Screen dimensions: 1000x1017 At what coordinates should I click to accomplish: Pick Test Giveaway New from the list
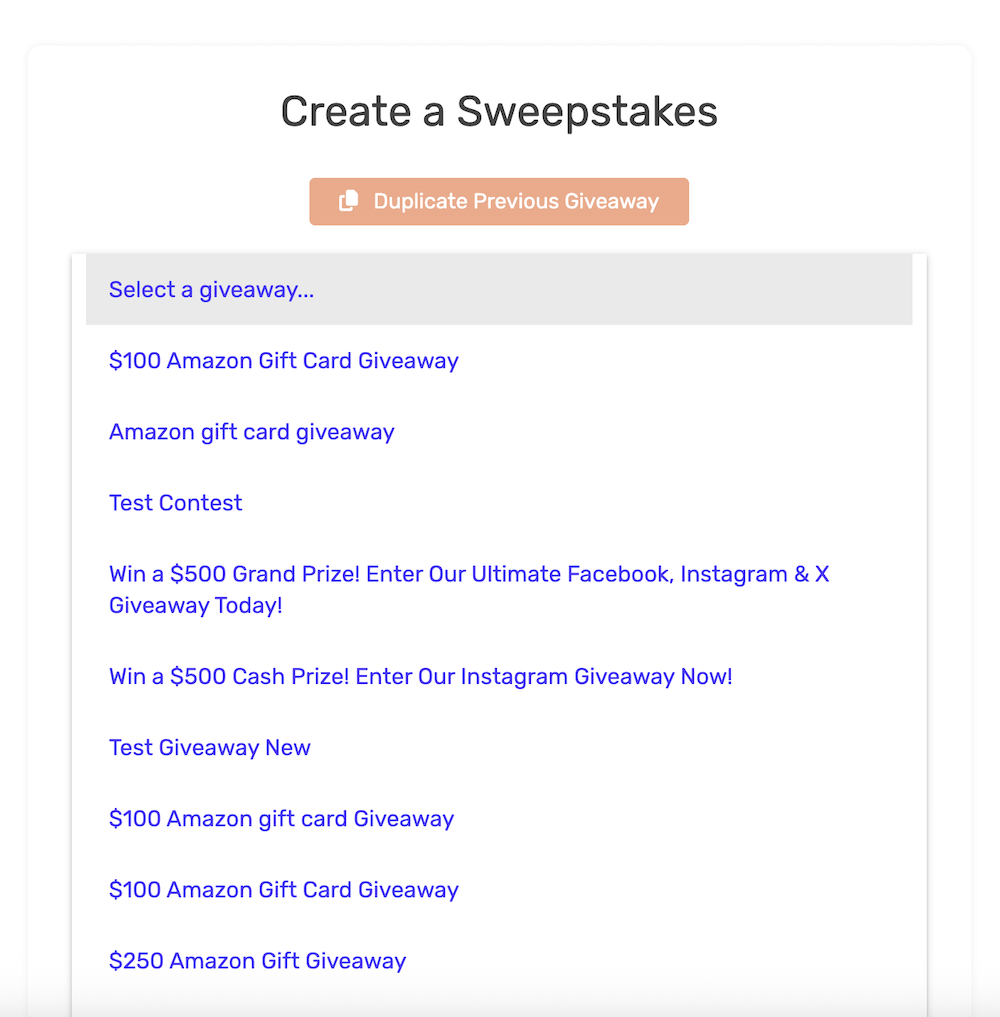(209, 748)
